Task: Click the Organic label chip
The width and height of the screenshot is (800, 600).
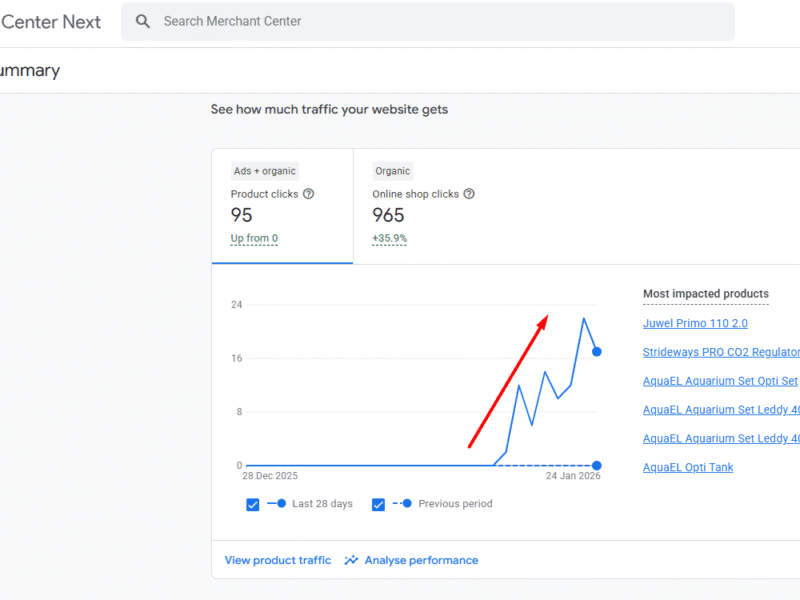Action: (x=393, y=171)
